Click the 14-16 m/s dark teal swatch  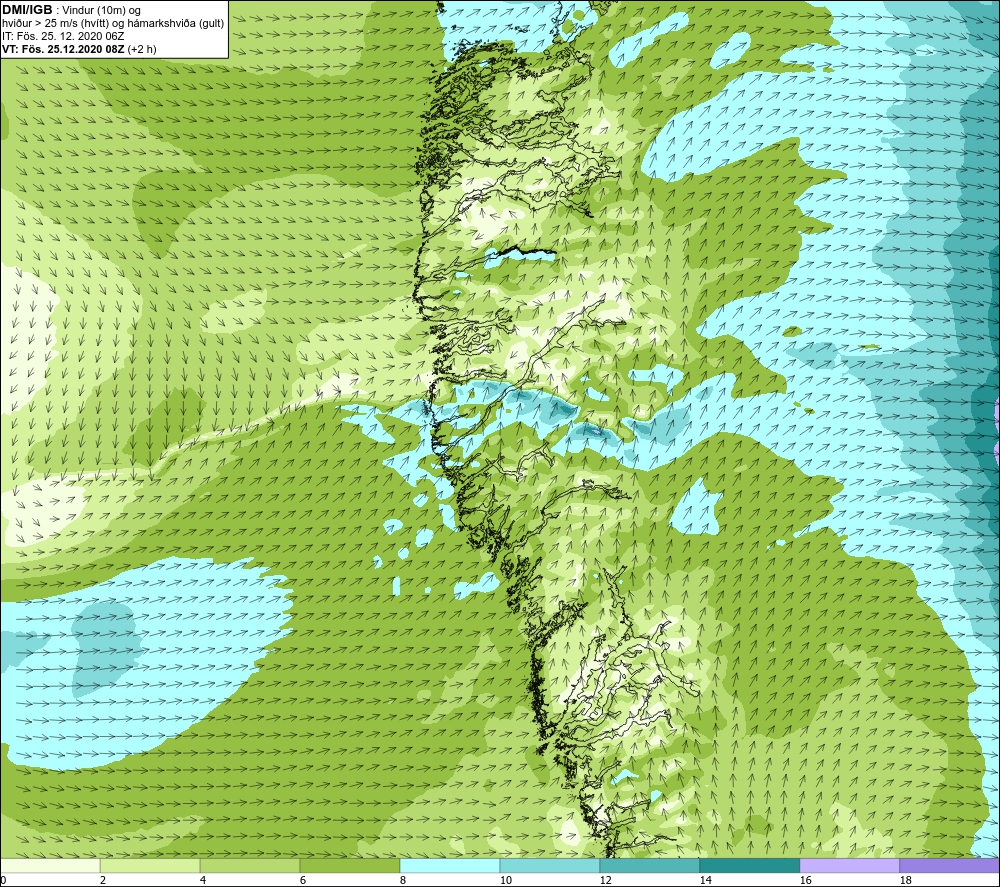[x=749, y=865]
